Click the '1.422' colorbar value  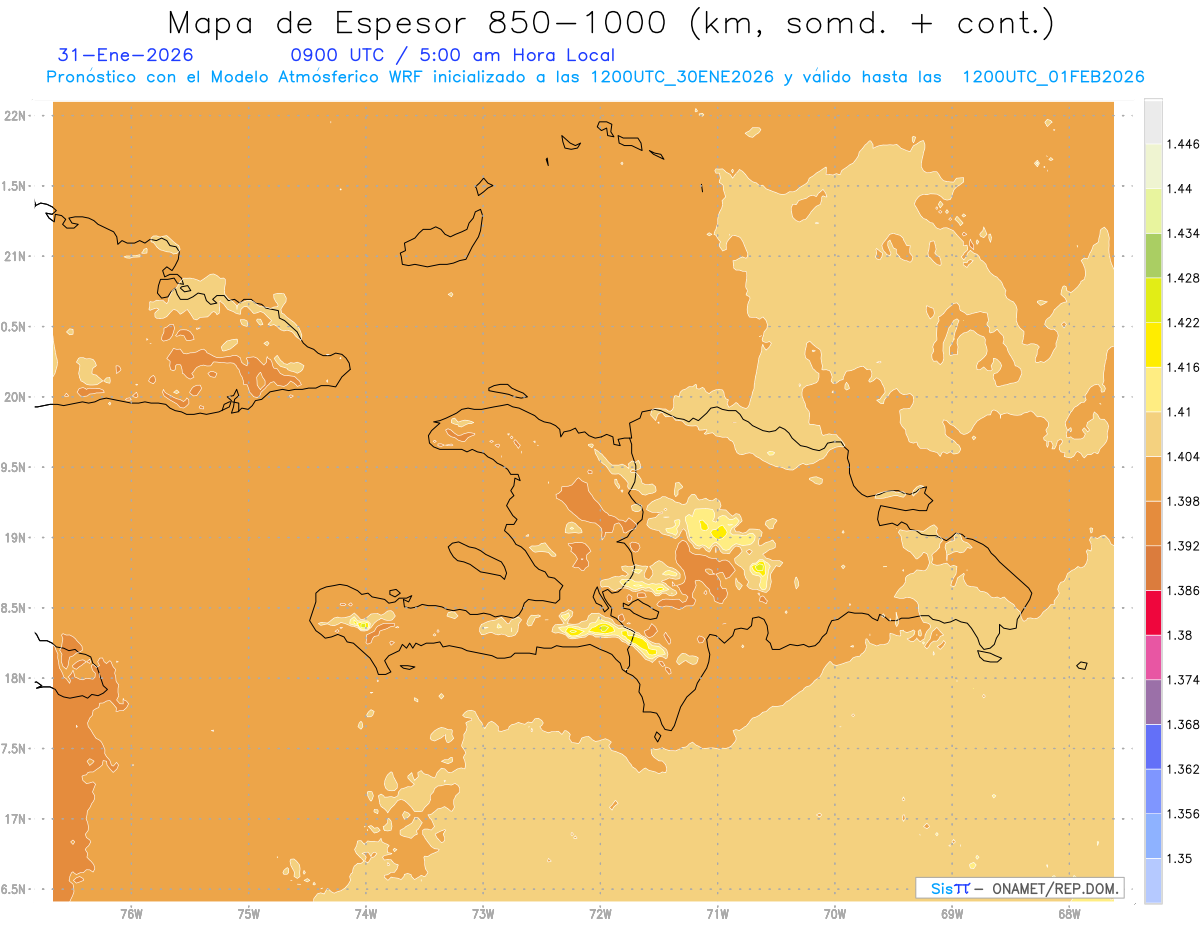(x=1183, y=323)
